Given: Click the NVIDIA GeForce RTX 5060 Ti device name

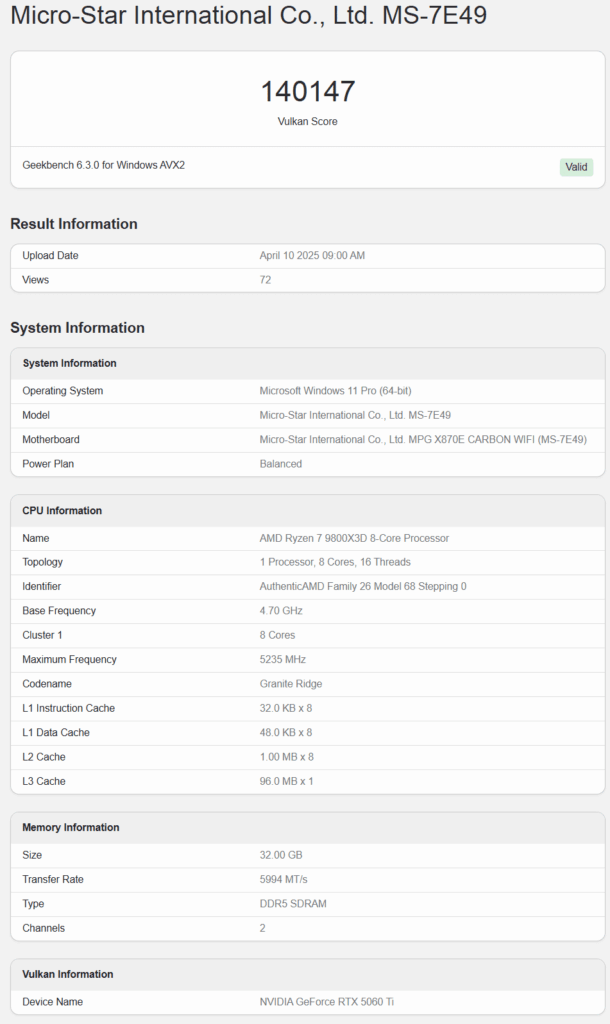Looking at the screenshot, I should coord(327,1002).
